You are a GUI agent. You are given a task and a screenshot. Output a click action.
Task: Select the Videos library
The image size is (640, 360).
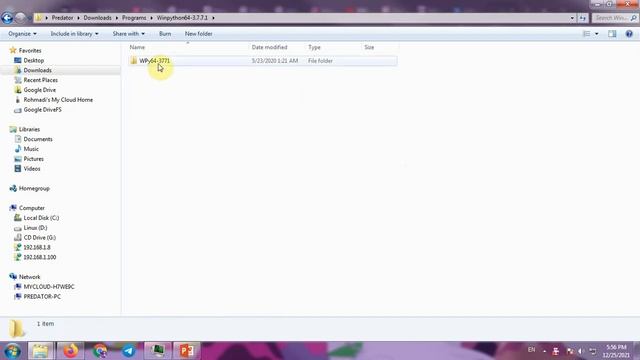[x=32, y=169]
